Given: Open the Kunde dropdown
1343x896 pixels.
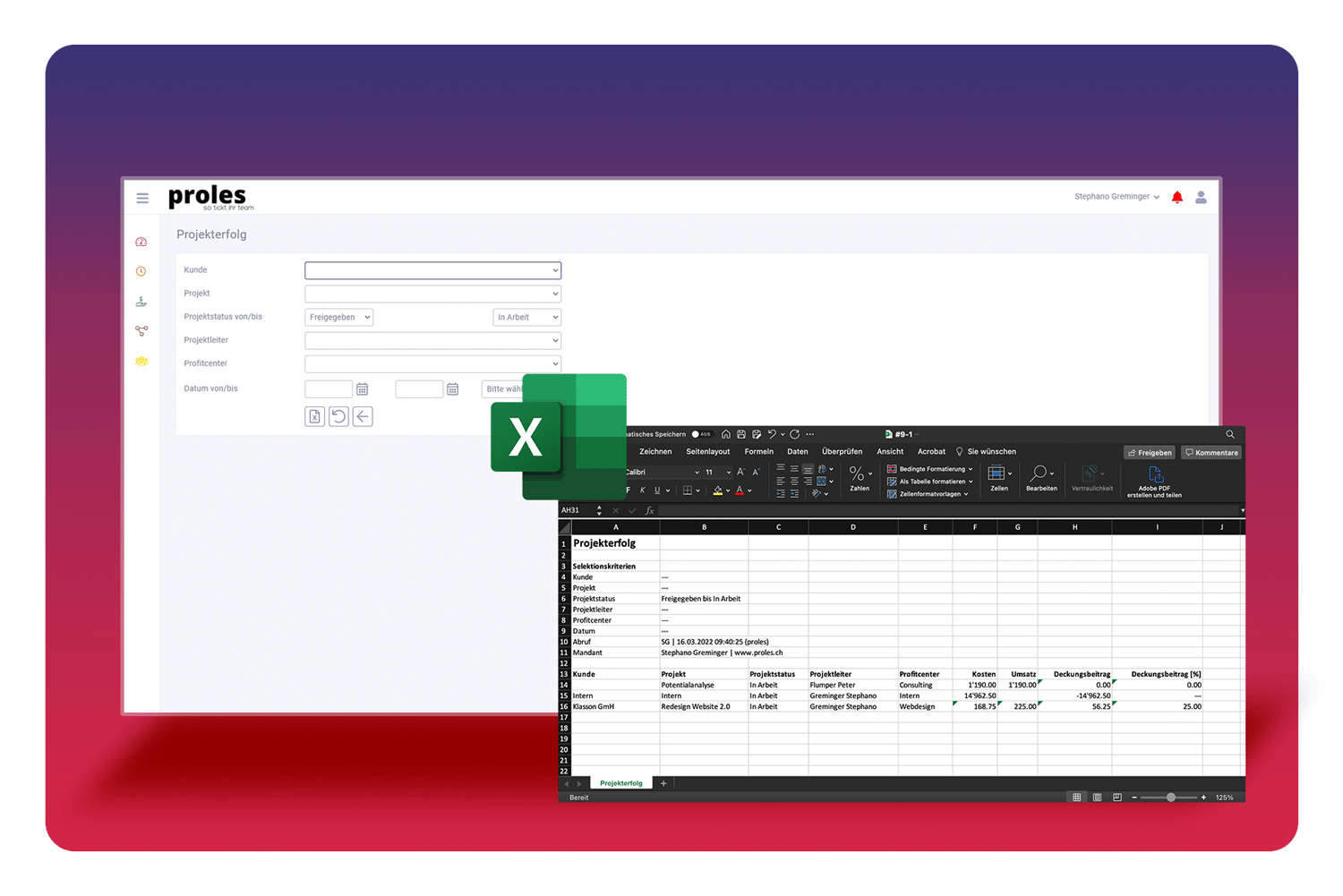Looking at the screenshot, I should pos(432,270).
